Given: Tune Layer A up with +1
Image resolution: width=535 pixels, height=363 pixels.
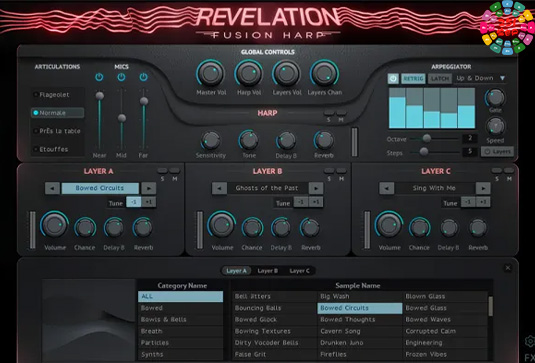Looking at the screenshot, I should 149,202.
